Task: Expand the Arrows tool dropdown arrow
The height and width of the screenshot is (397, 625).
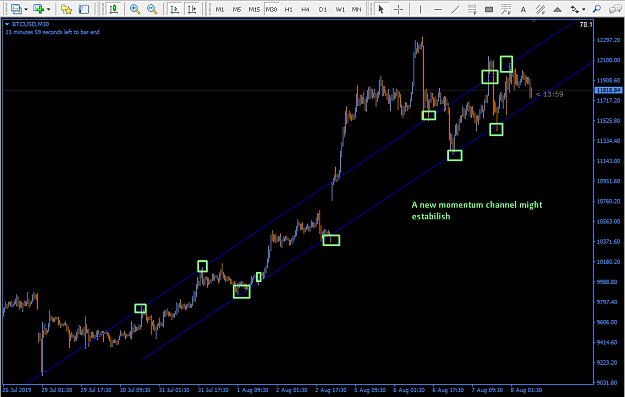Action: (584, 9)
